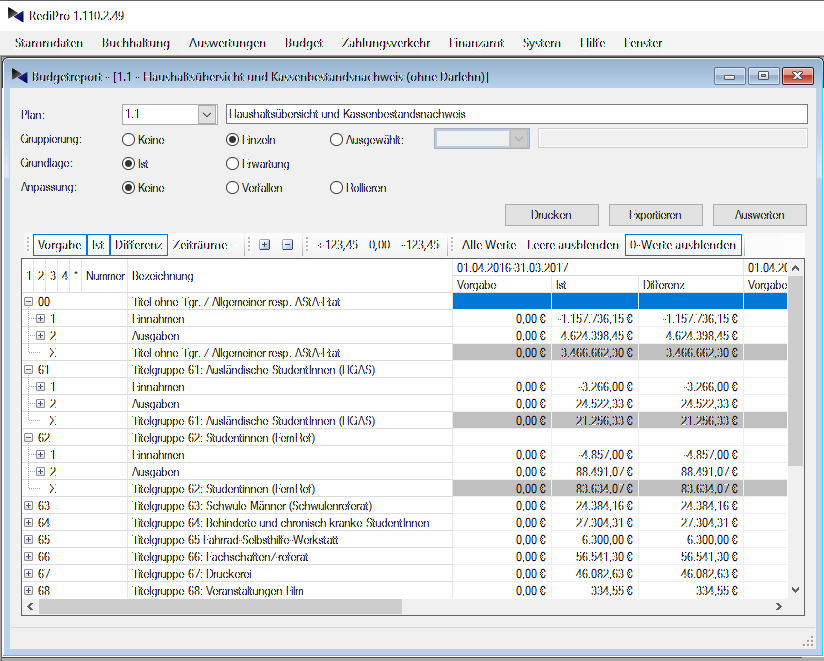Screen dimensions: 824x661
Task: Open the Zeiträume dropdown menu
Action: 206,245
